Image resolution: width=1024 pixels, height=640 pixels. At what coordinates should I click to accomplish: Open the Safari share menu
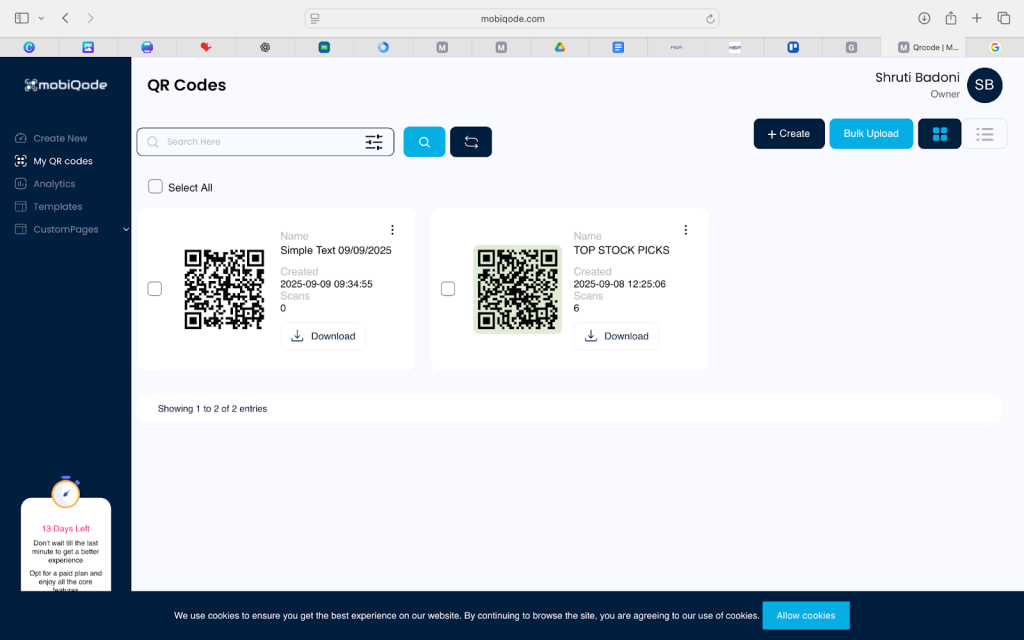951,18
